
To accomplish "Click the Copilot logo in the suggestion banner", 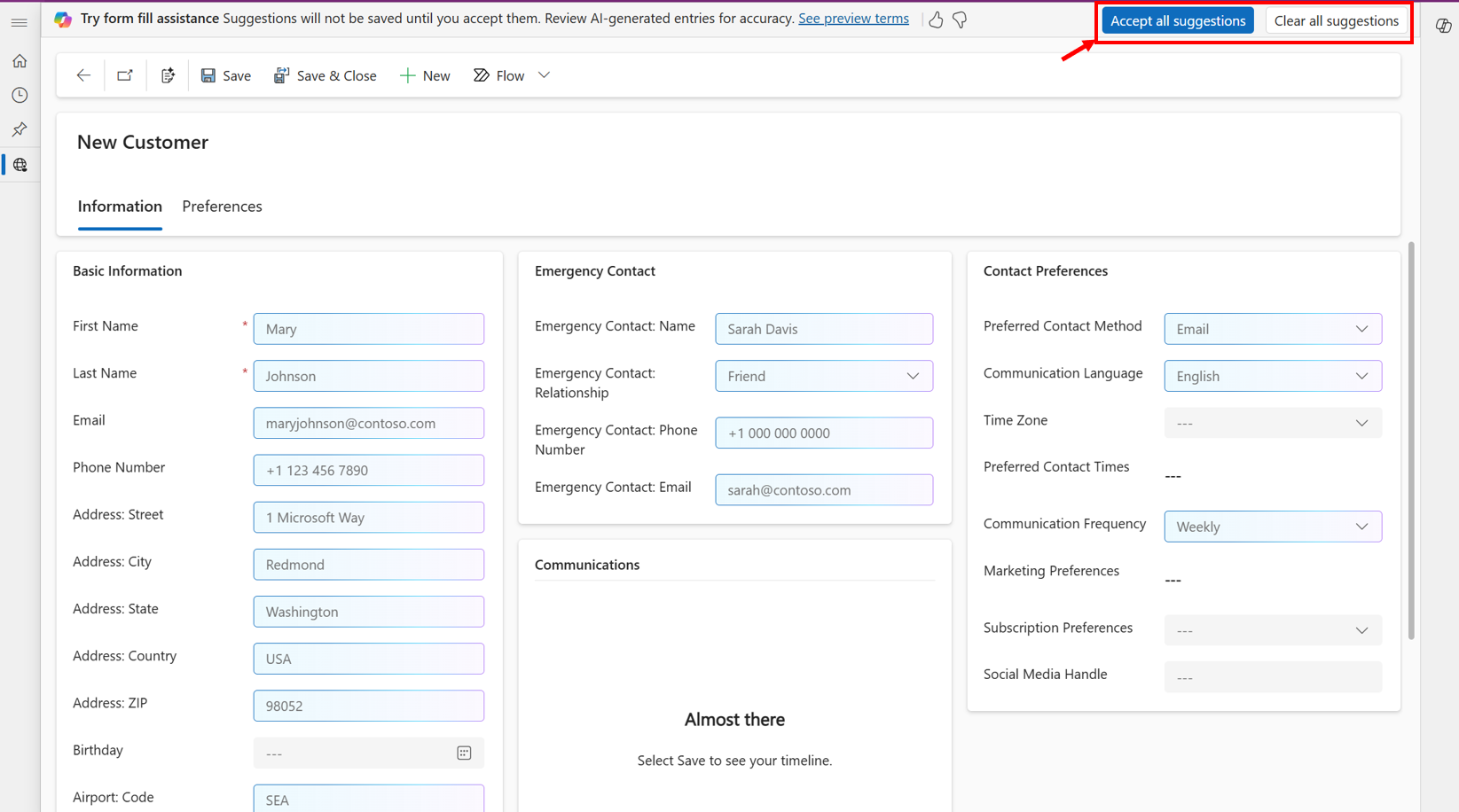I will 62,19.
